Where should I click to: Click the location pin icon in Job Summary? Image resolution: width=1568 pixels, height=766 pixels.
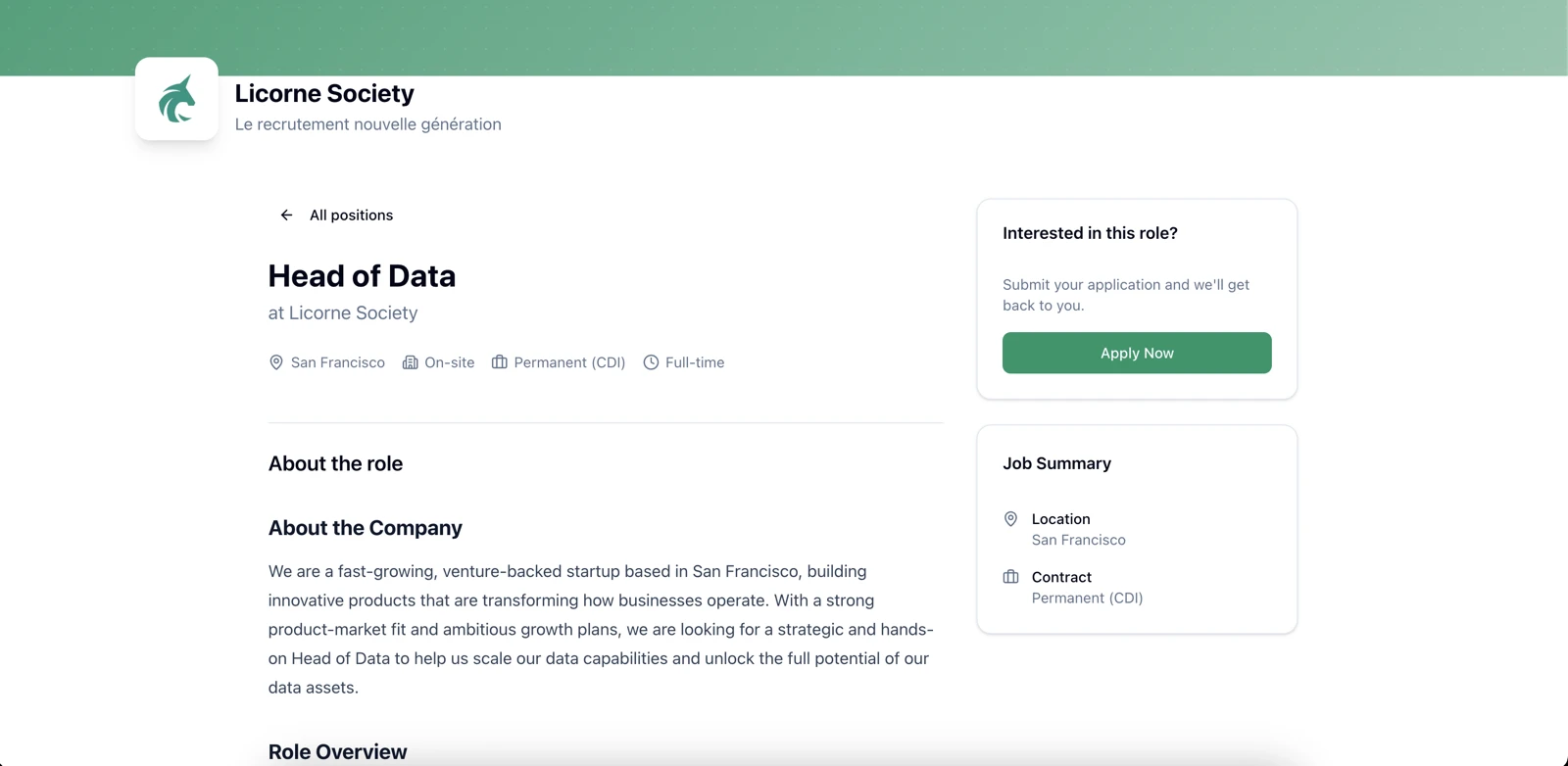click(1011, 519)
